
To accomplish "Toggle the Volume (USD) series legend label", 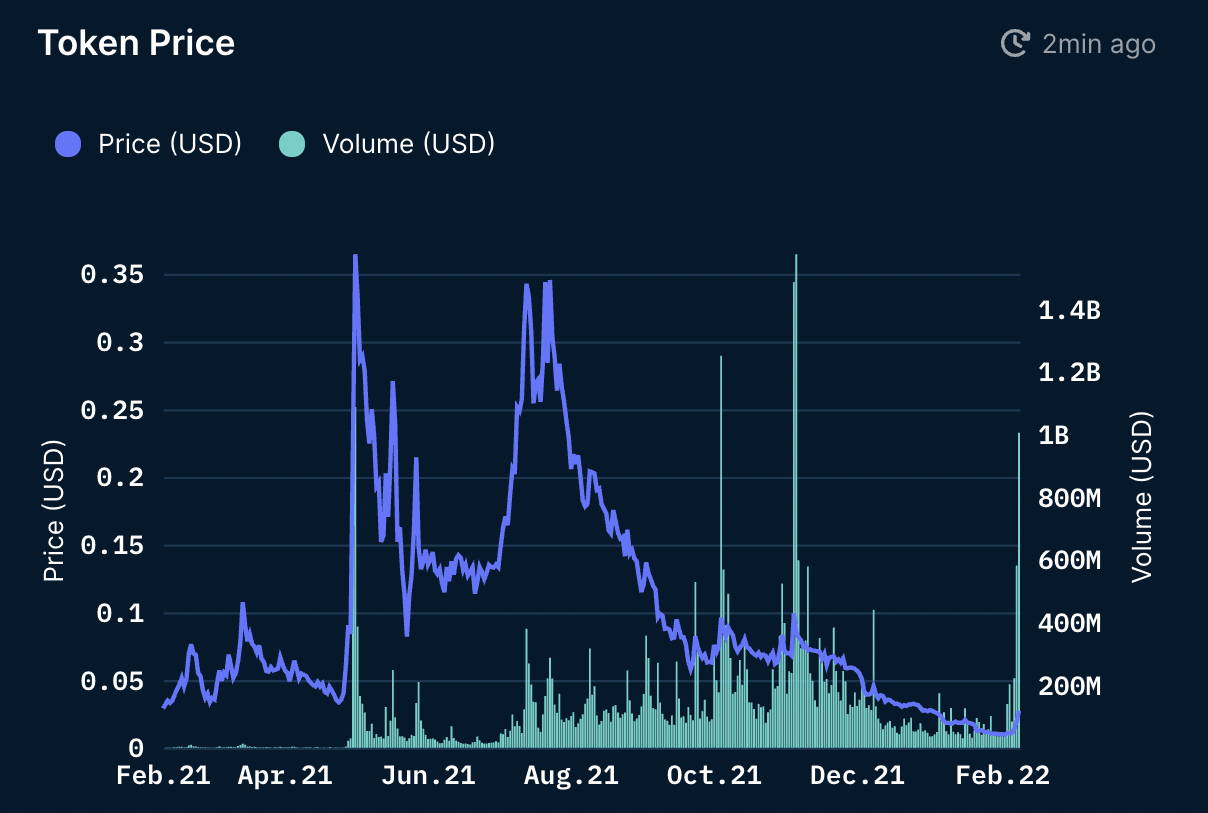I will [x=408, y=144].
